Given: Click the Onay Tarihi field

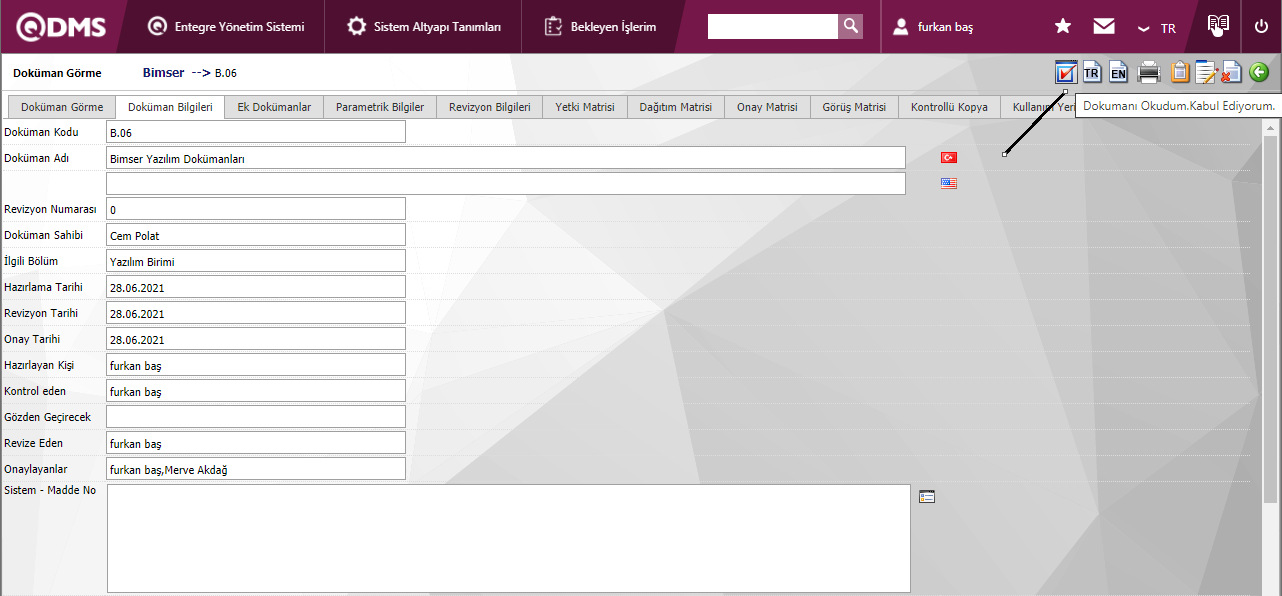Looking at the screenshot, I should [256, 339].
